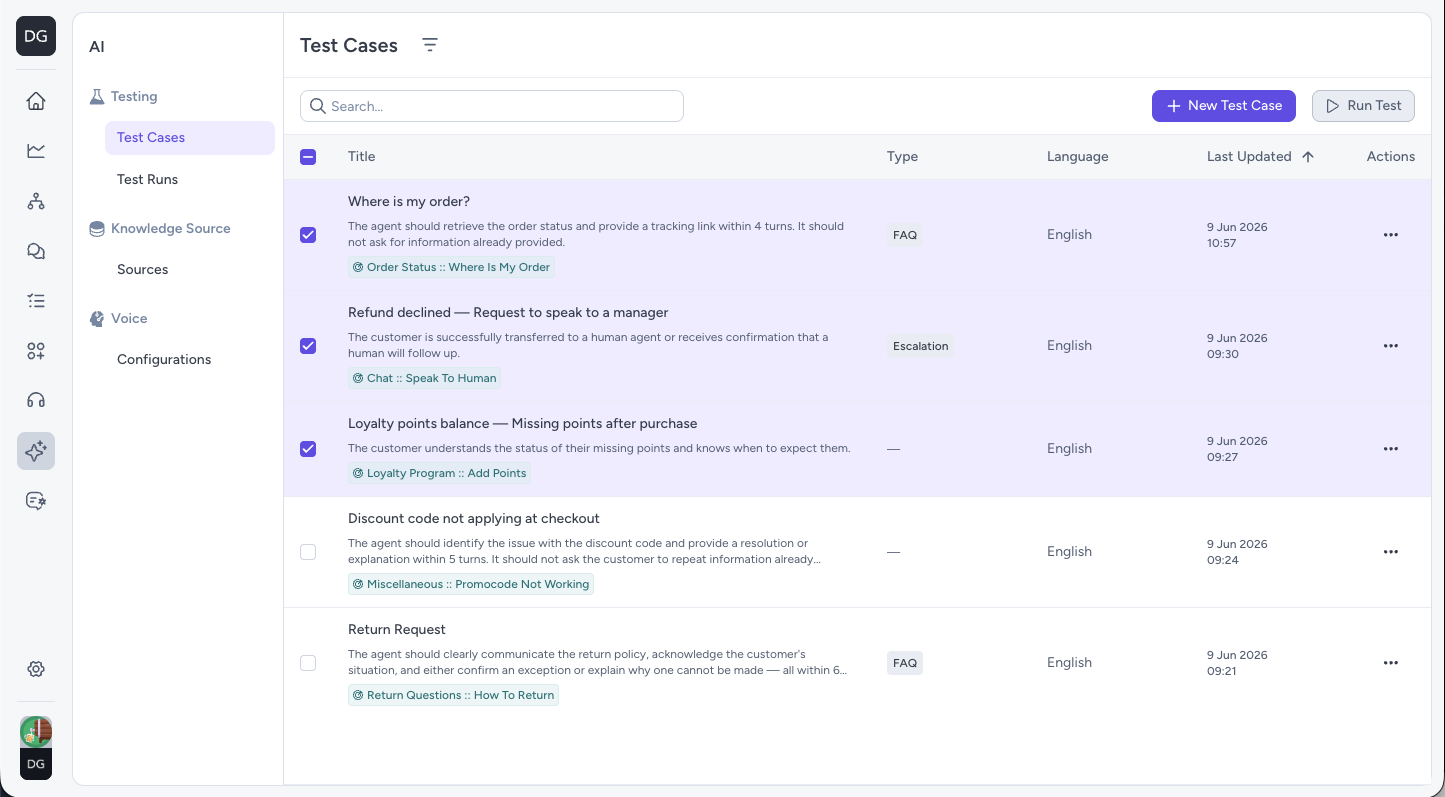Click the Voice head icon
The image size is (1445, 797).
(97, 319)
